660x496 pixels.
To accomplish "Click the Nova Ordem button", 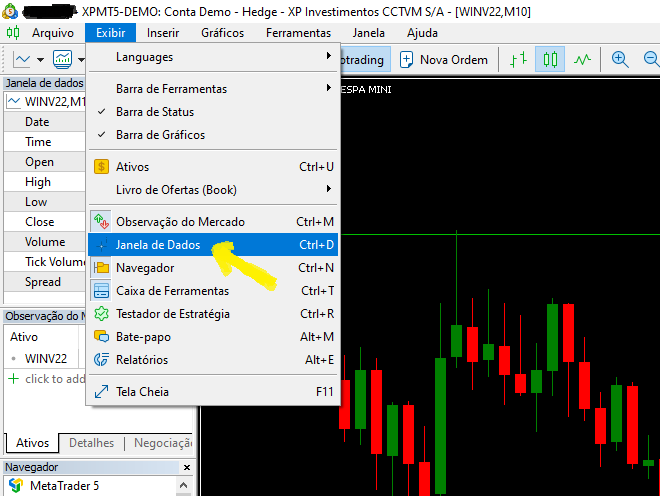I will click(x=444, y=60).
